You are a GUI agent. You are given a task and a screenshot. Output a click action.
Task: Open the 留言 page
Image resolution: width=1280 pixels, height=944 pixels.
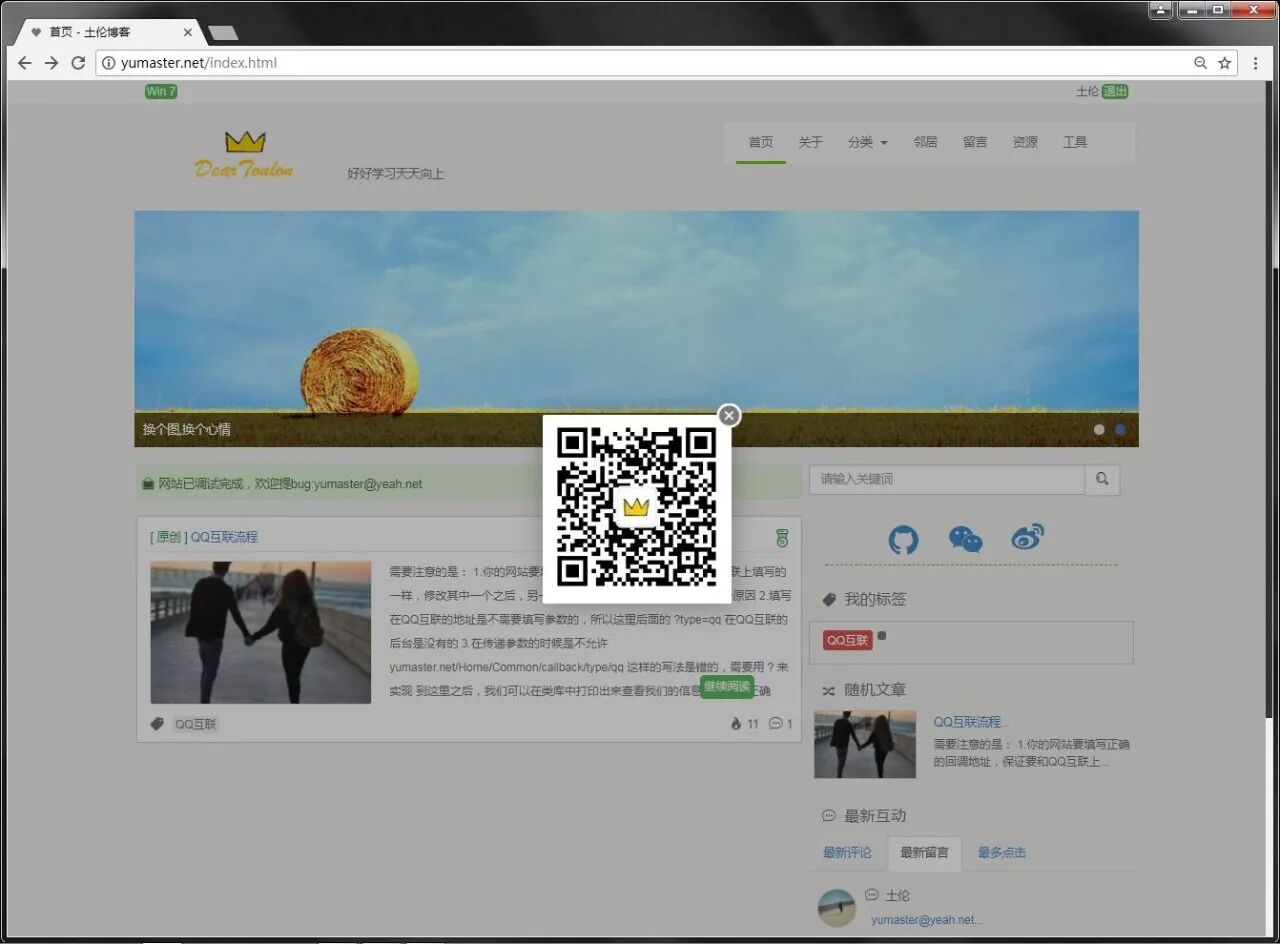pos(975,142)
